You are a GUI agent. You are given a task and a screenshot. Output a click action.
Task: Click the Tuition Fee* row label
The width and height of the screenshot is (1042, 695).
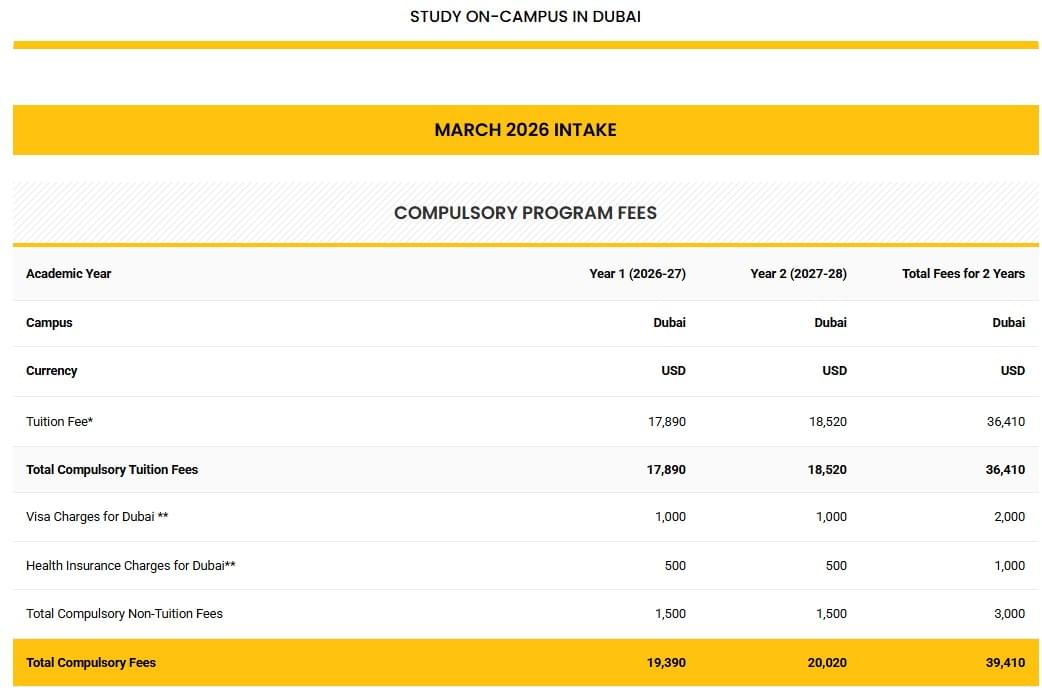point(59,422)
